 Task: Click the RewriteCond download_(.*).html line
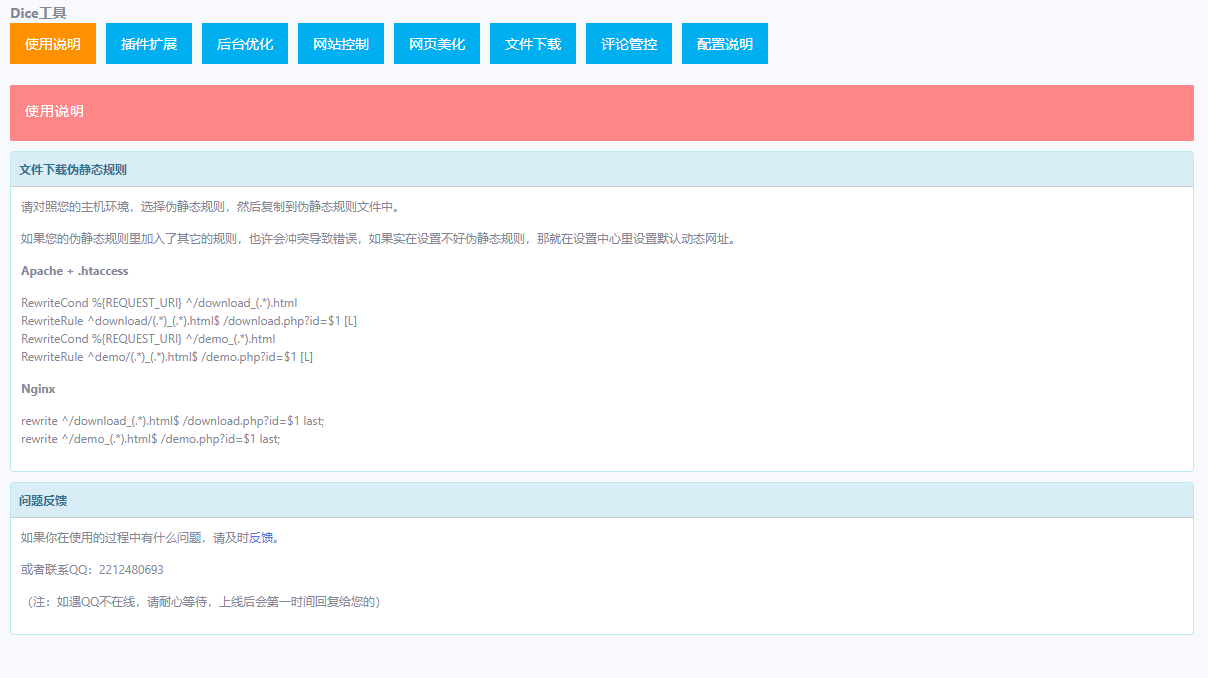coord(159,303)
